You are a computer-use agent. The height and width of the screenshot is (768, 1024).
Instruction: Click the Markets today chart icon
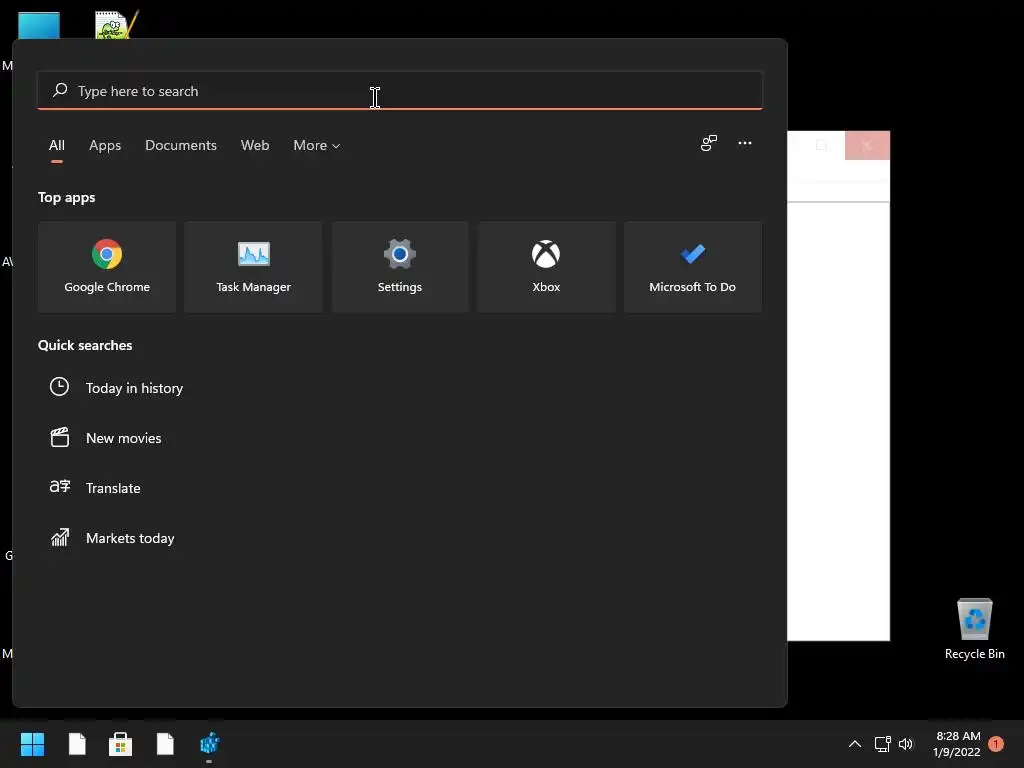(x=59, y=537)
